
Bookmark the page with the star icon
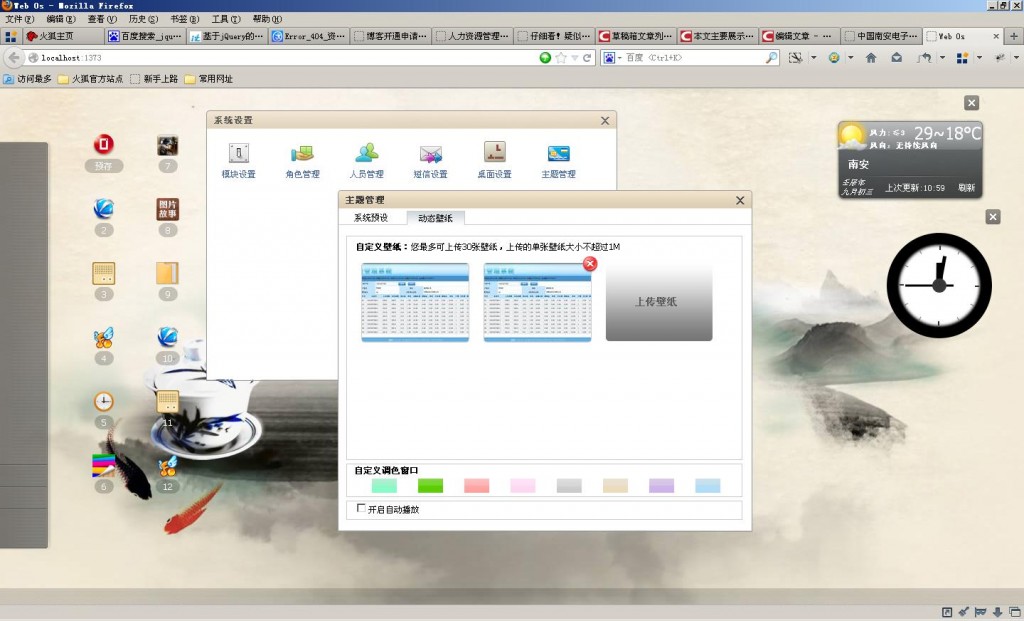560,57
